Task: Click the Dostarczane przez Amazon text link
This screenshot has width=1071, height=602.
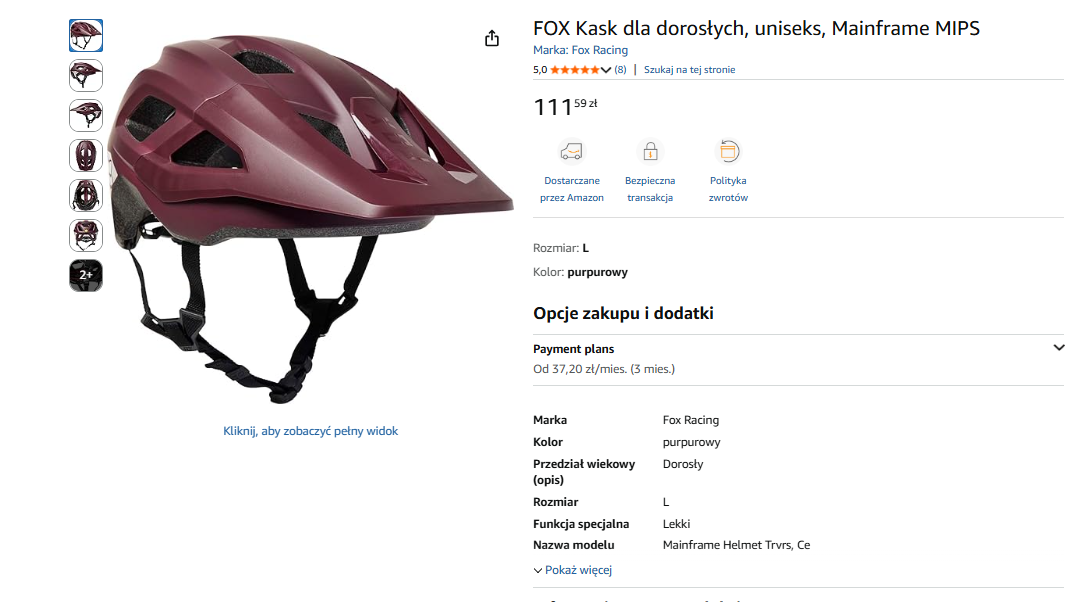Action: (x=572, y=189)
